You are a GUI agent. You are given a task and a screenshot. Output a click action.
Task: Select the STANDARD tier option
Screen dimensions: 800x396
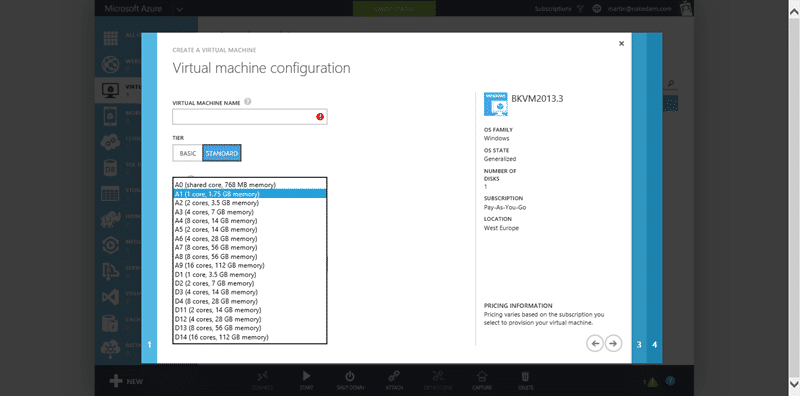coord(221,153)
